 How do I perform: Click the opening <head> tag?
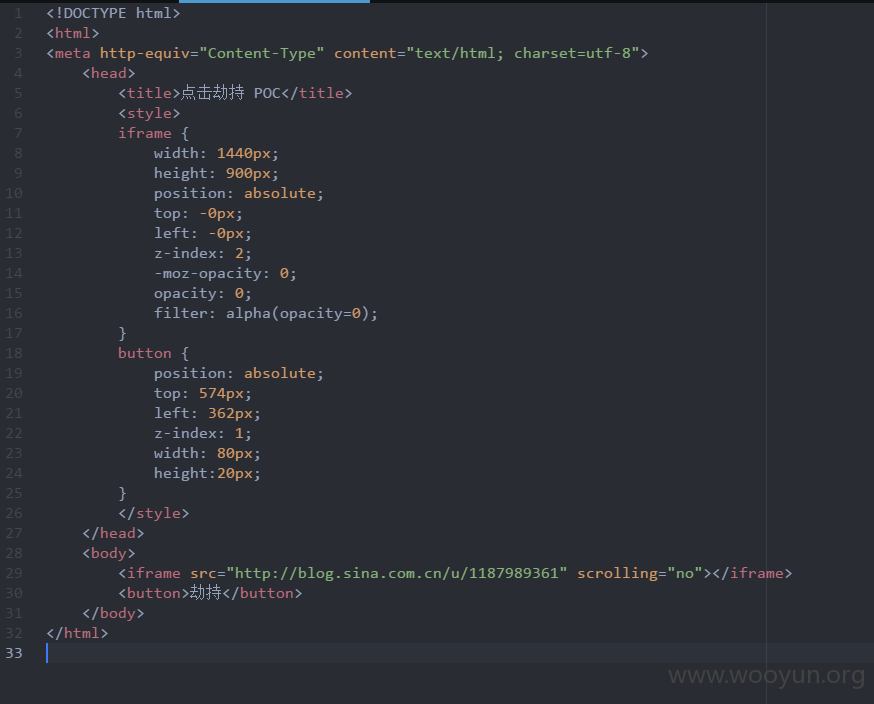(x=109, y=73)
